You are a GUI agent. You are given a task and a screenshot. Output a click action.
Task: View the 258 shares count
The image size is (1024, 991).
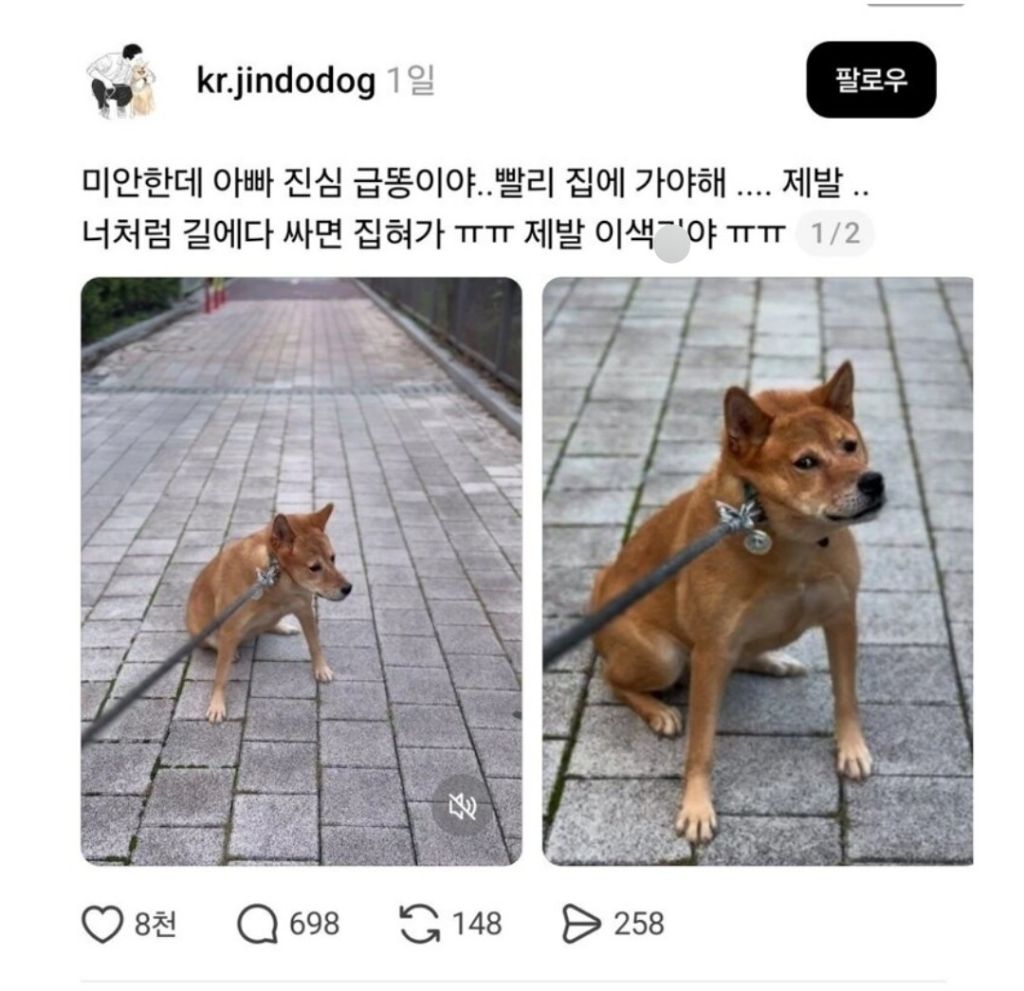click(639, 924)
